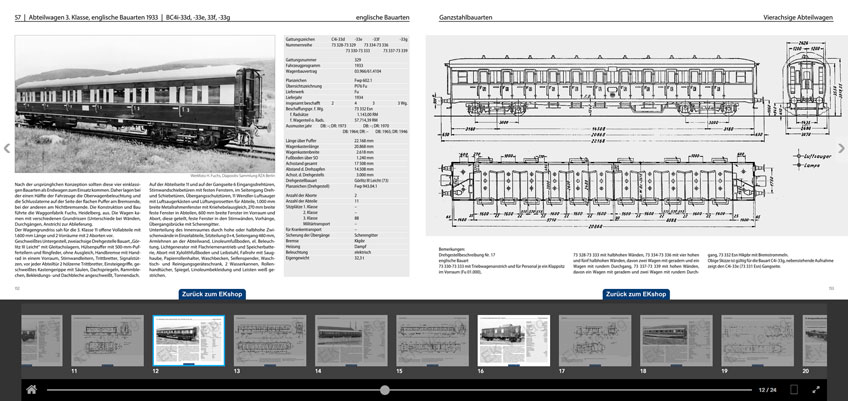Screen dimensions: 848x401
Task: Click the 'Ganzstahlbauarten' heading on right page
Action: point(466,17)
